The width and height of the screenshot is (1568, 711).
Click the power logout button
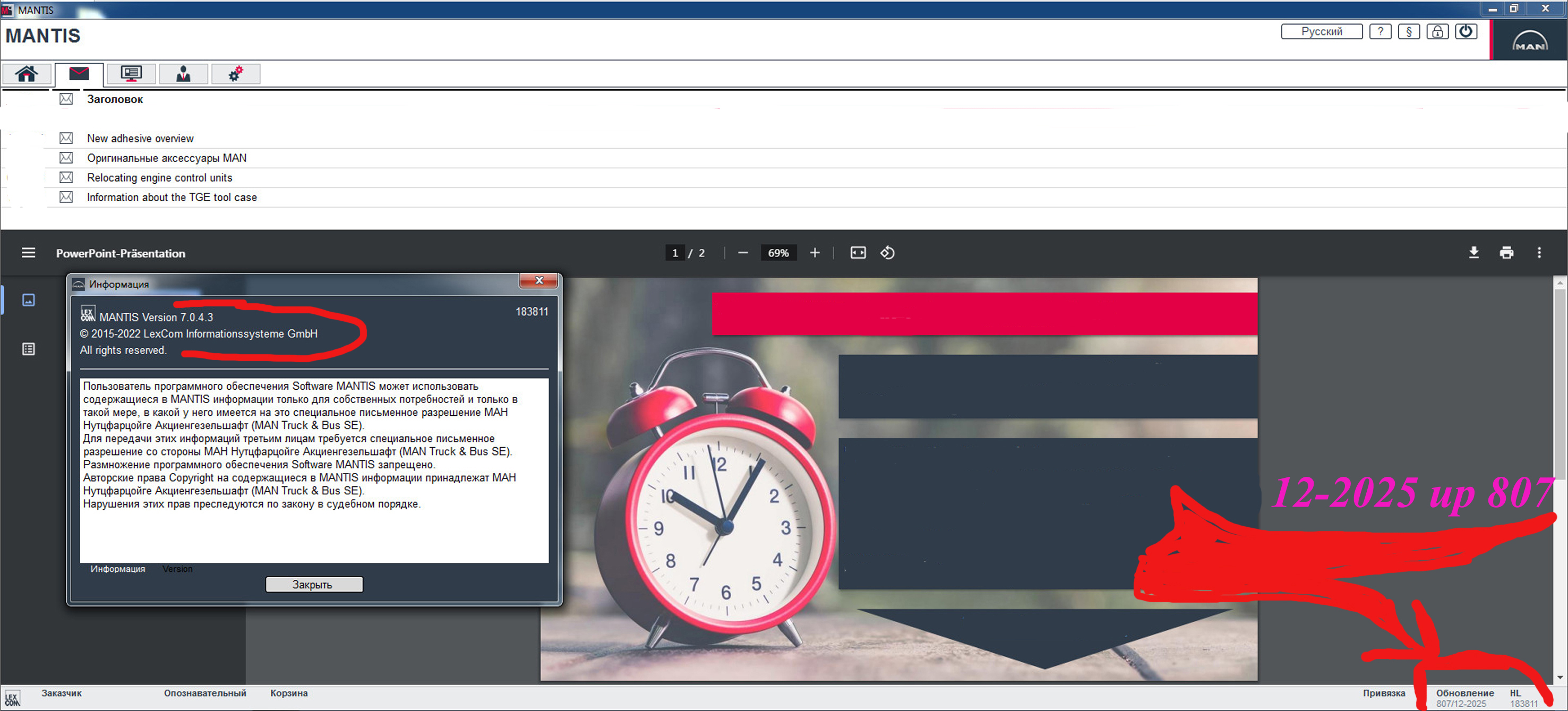point(1466,32)
